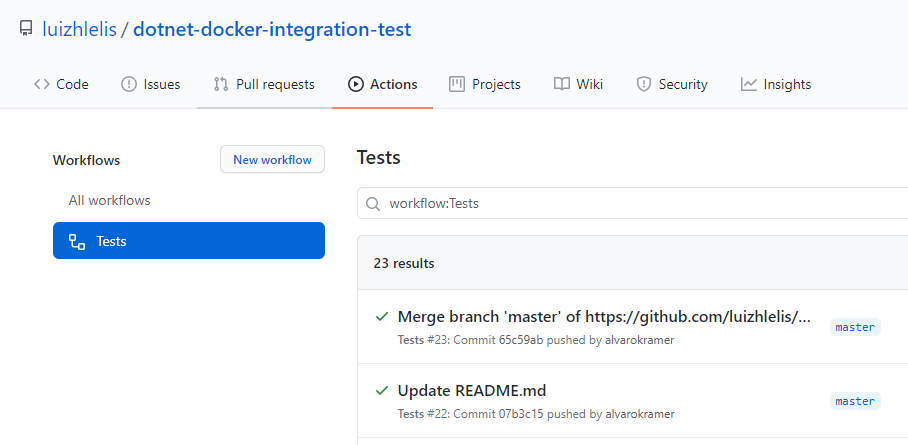Screen dimensions: 908x445
Task: Click the Tests heading
Action: 379,158
